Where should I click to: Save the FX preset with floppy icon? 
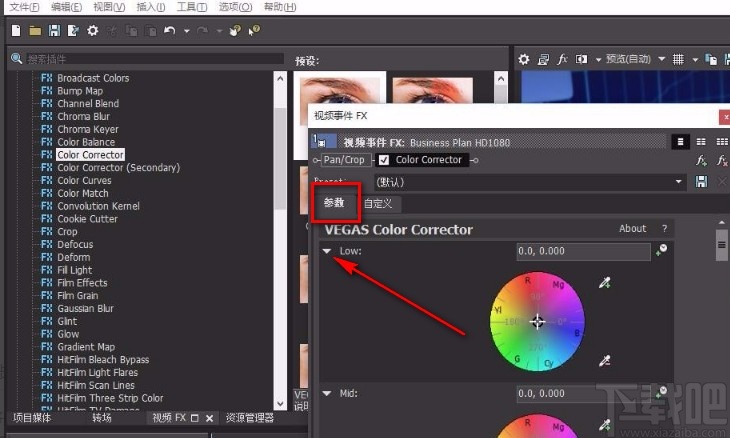[x=701, y=182]
